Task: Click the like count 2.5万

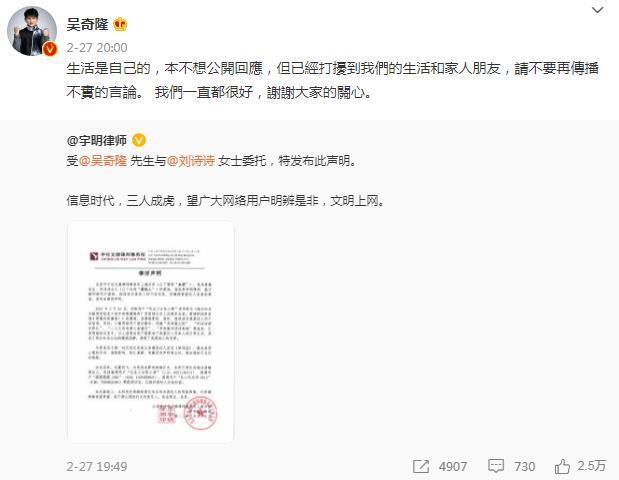Action: tap(591, 466)
